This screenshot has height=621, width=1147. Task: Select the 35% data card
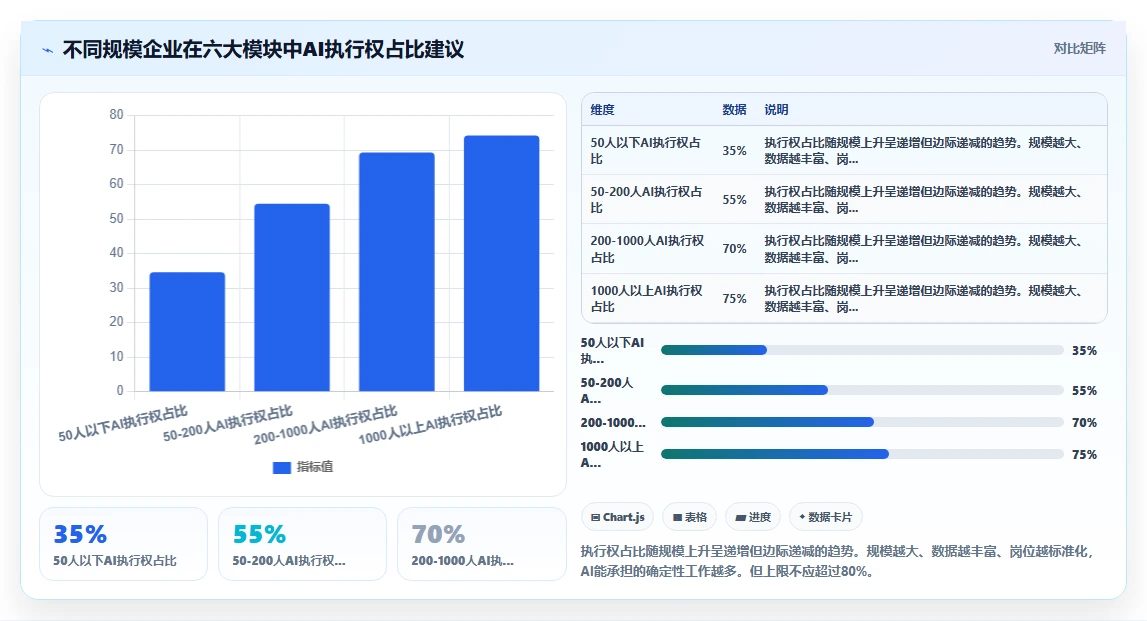point(124,544)
